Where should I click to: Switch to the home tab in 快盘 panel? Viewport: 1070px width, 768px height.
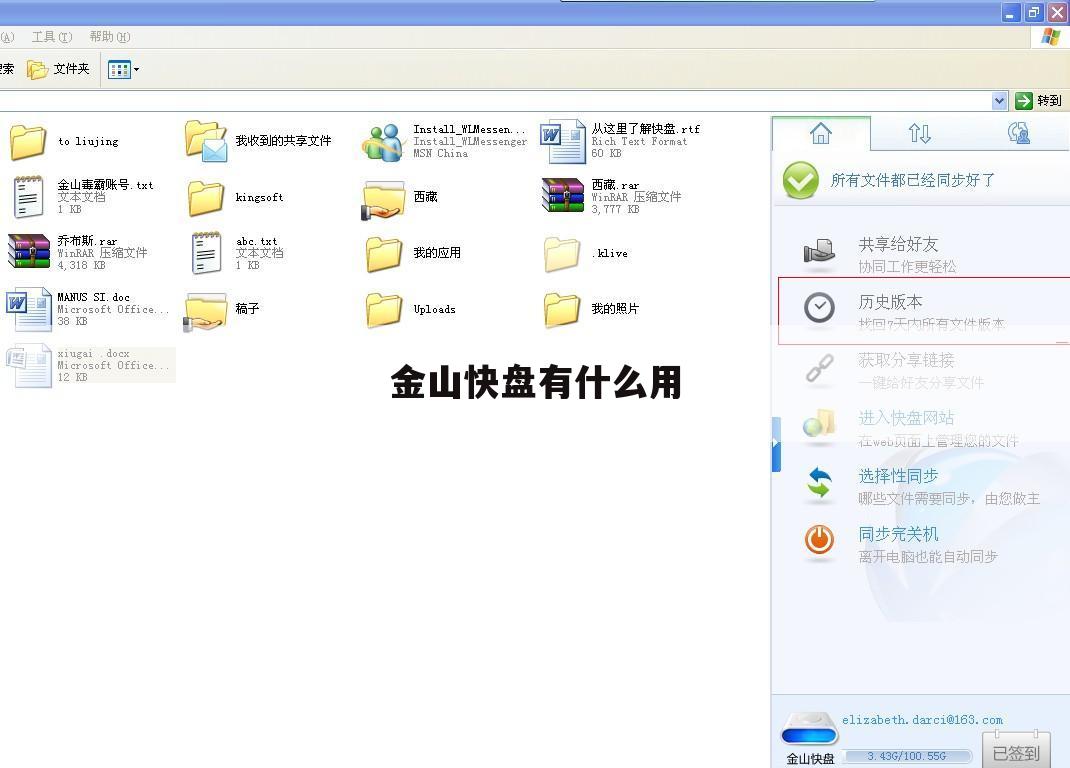[x=821, y=134]
